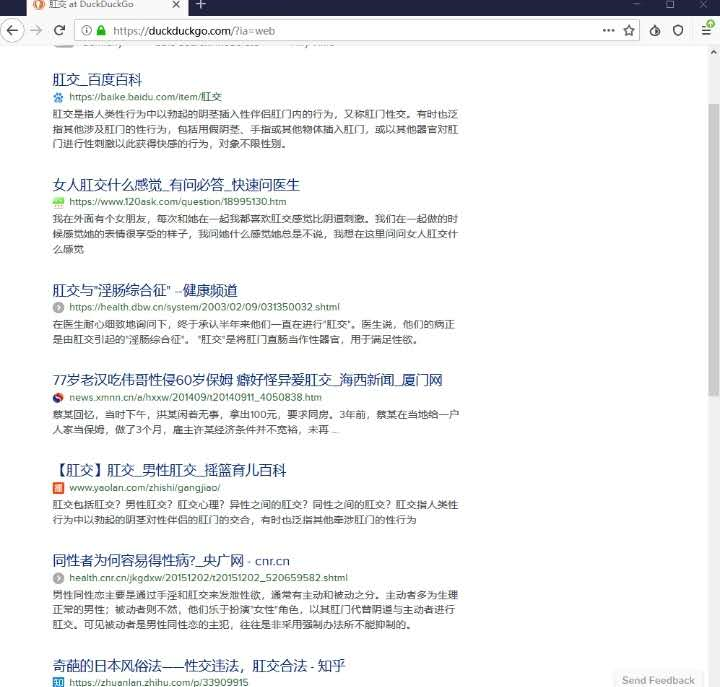Click the blue Zhihu favicon beside zhuanlan.zhihu.com
This screenshot has height=687, width=720.
[x=58, y=682]
